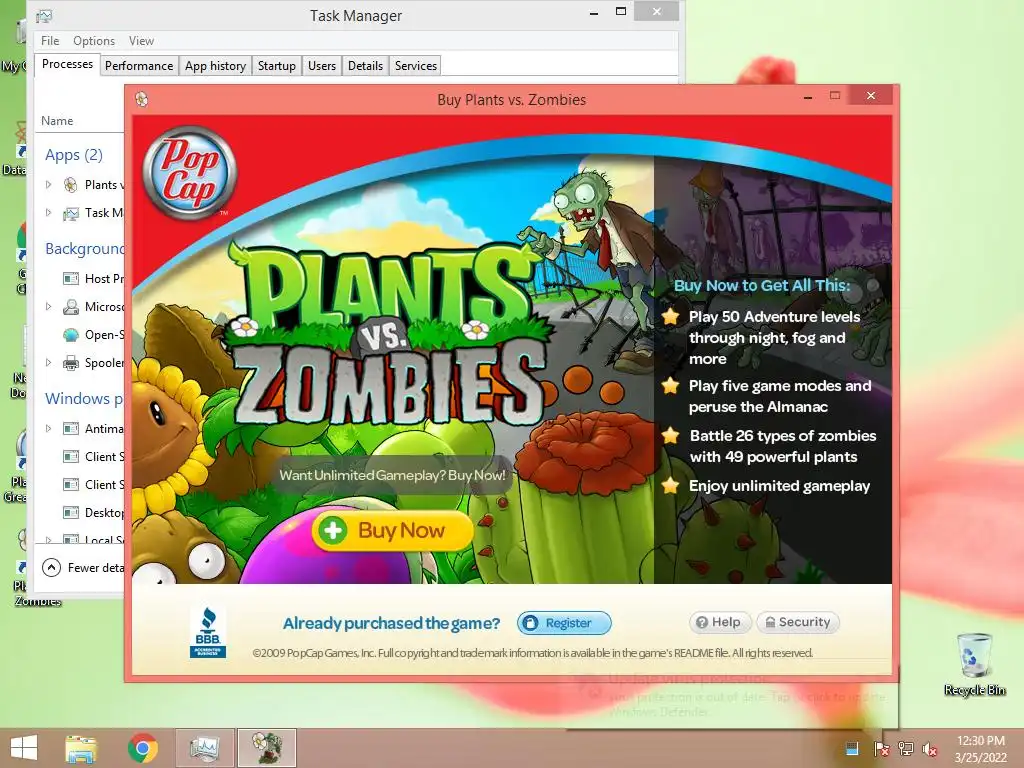Expand the Task Manager process row
This screenshot has height=768, width=1024.
[x=48, y=212]
